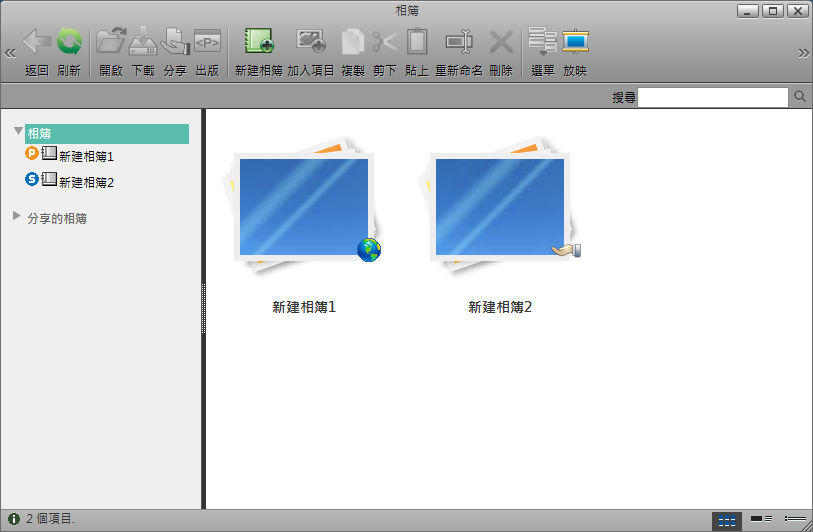Image resolution: width=813 pixels, height=532 pixels.
Task: Click the 分享 share icon
Action: (175, 42)
